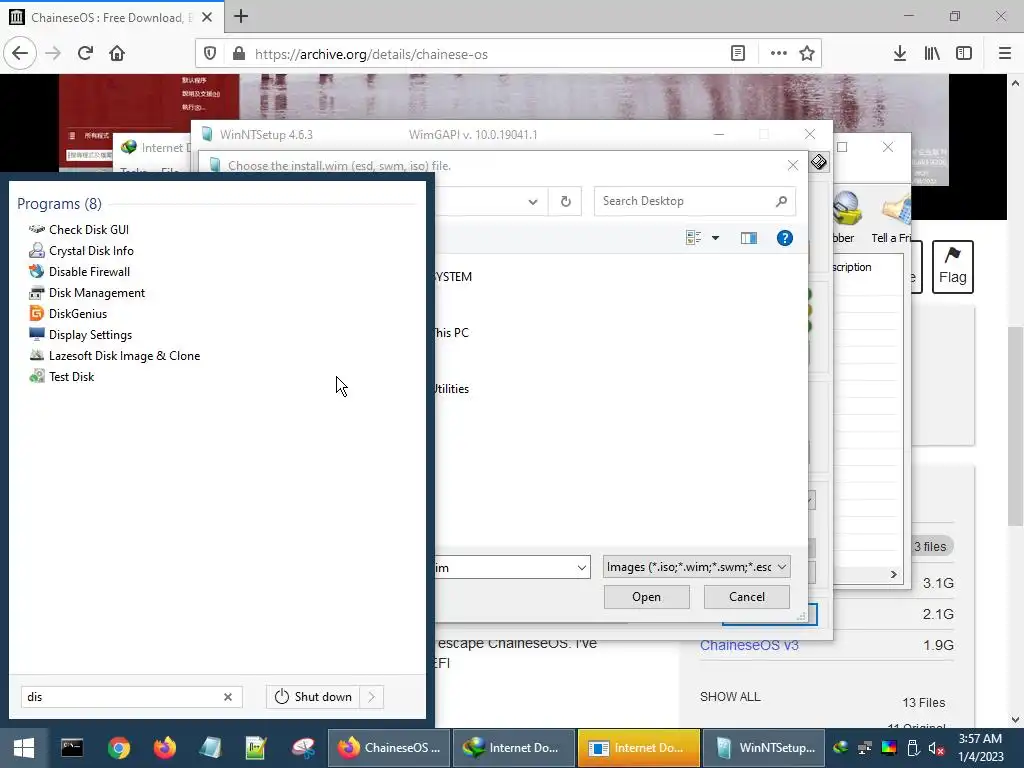The width and height of the screenshot is (1024, 768).
Task: Open the ChaineseOS v3 download link
Action: pyautogui.click(x=749, y=645)
